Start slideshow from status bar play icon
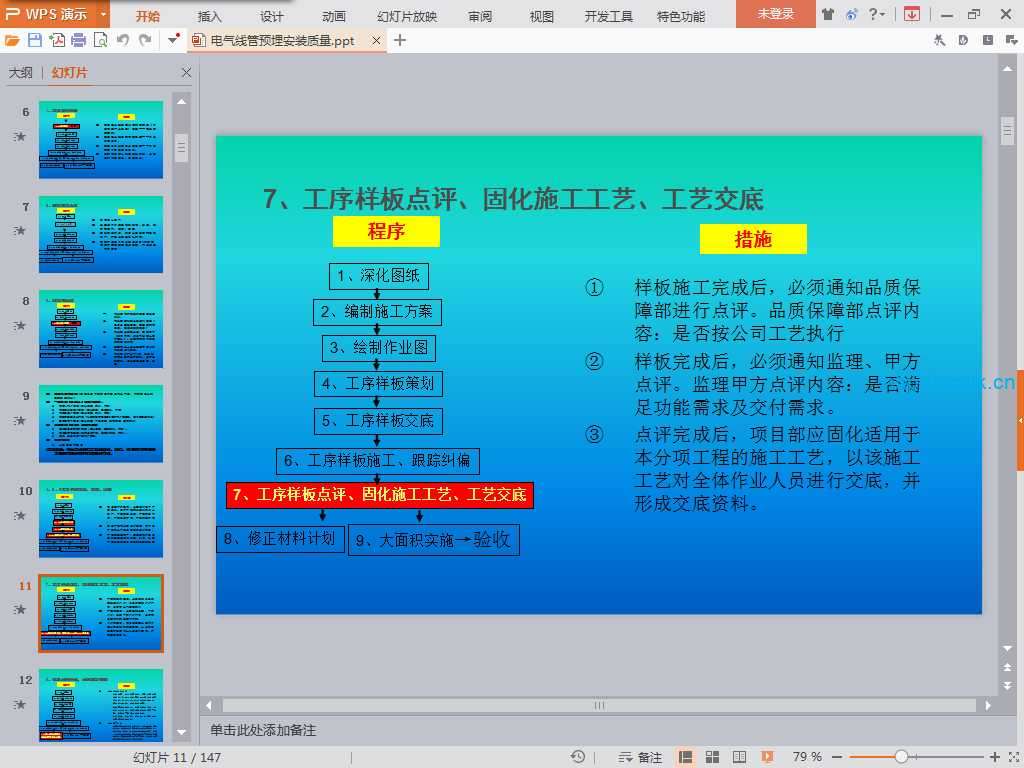This screenshot has height=768, width=1024. click(767, 757)
